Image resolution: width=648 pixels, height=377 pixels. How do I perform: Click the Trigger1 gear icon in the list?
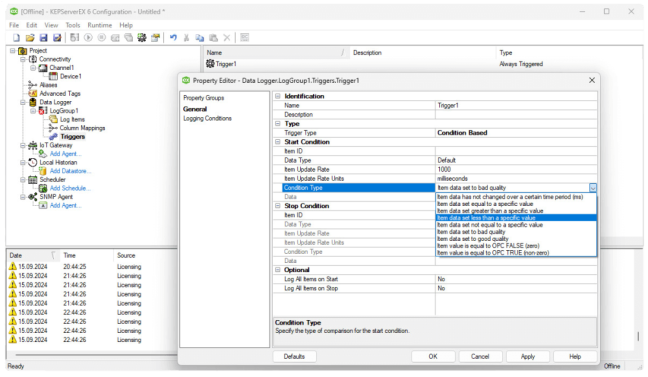[x=210, y=64]
